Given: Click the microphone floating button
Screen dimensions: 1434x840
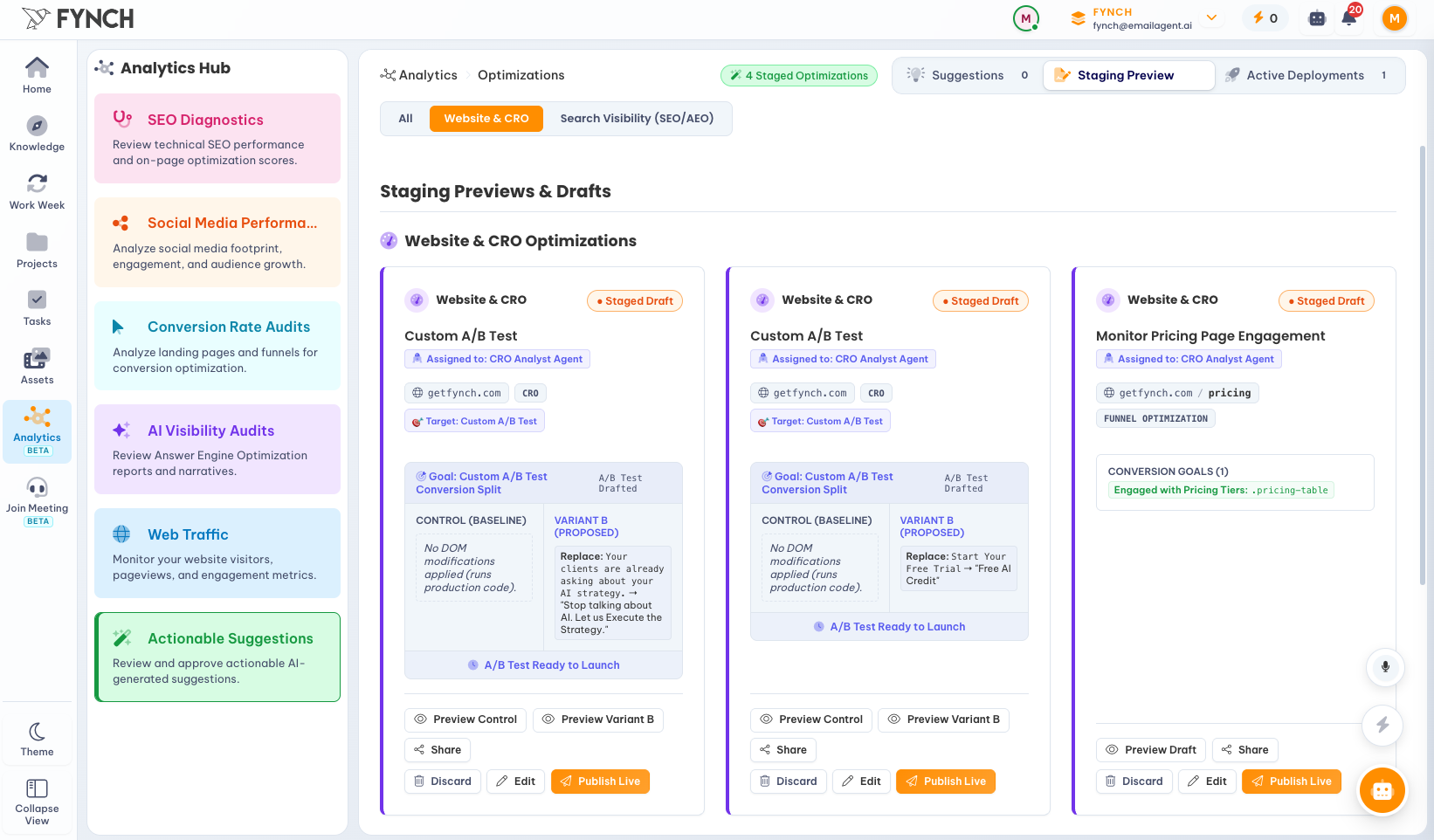Looking at the screenshot, I should 1385,667.
